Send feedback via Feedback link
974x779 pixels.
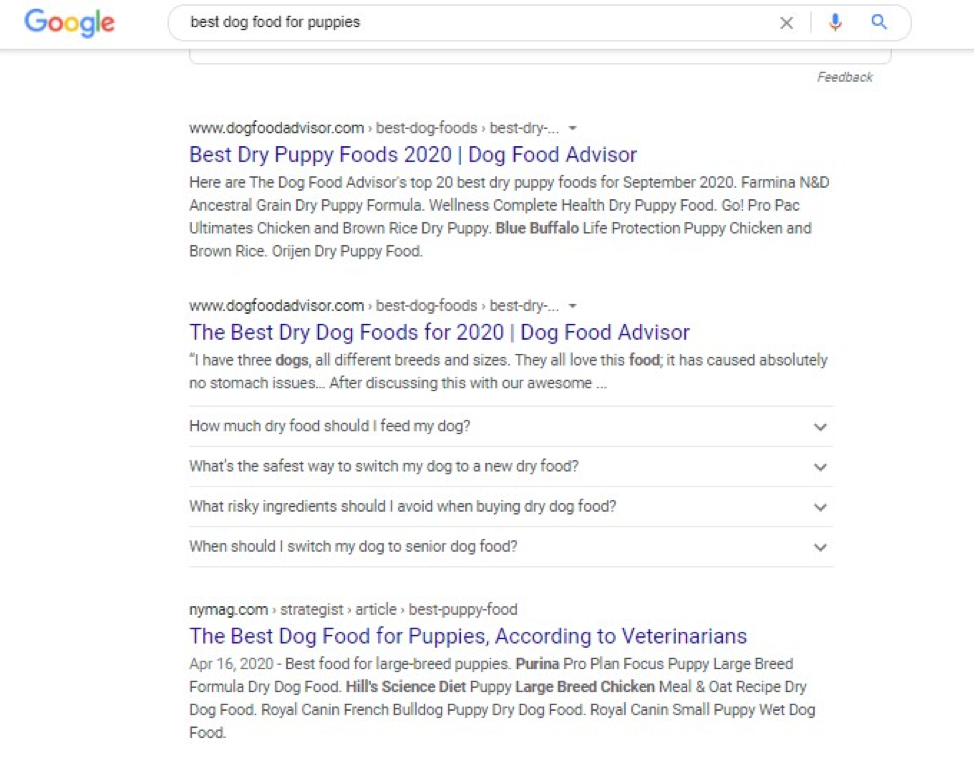(844, 77)
